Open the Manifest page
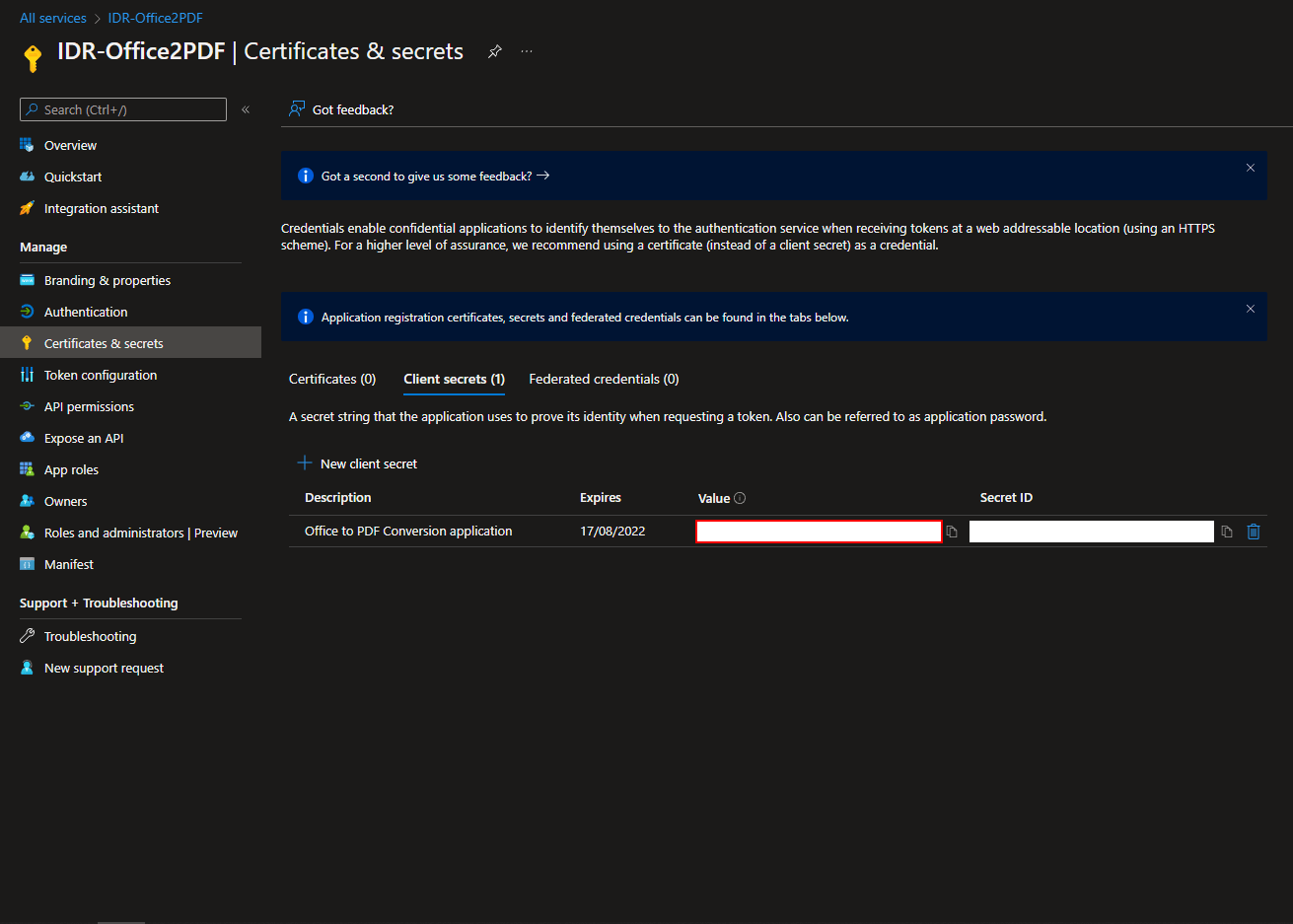The image size is (1293, 924). pos(69,564)
